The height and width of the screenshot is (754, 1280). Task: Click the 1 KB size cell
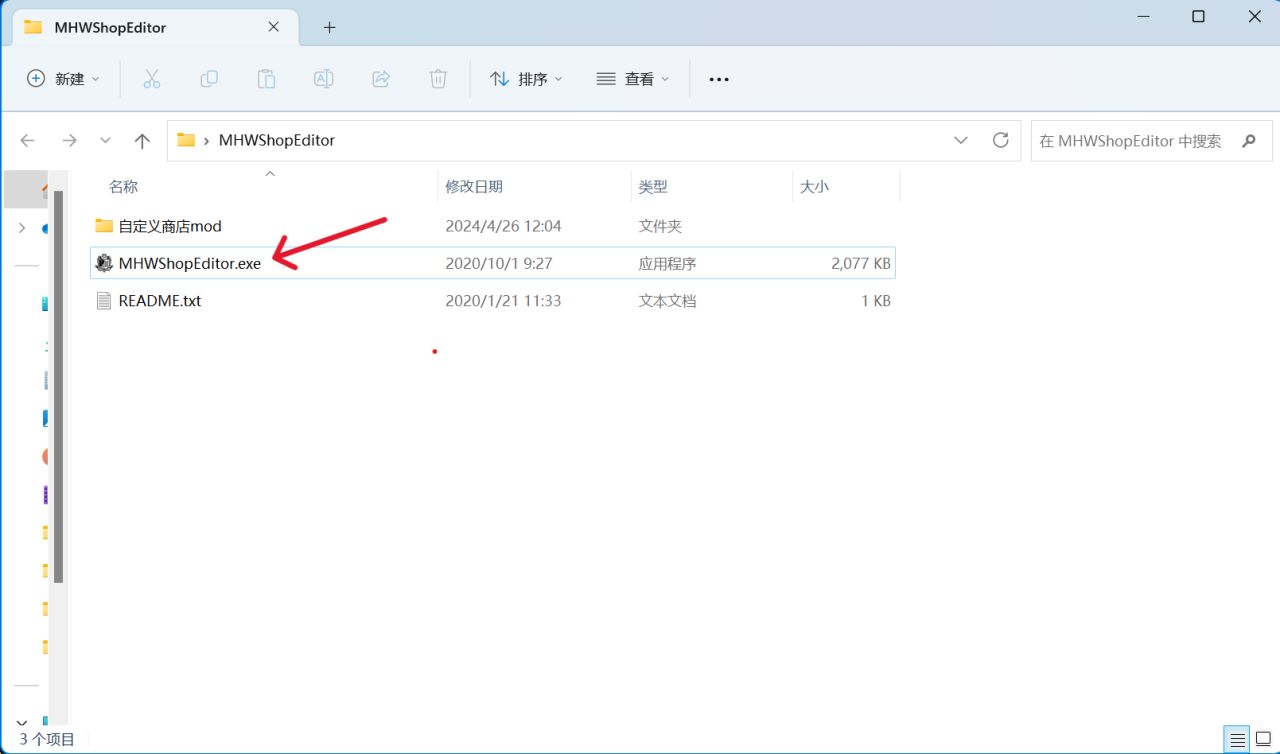tap(875, 300)
